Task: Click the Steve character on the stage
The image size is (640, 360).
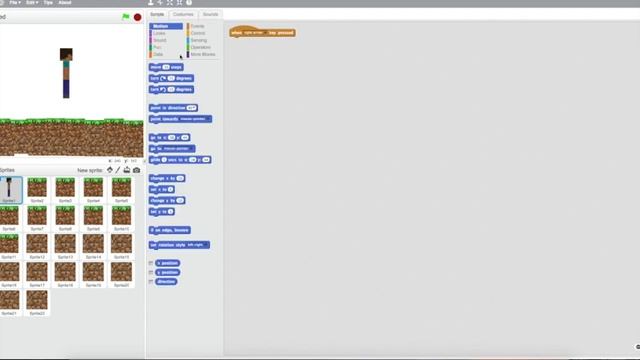Action: pyautogui.click(x=66, y=73)
